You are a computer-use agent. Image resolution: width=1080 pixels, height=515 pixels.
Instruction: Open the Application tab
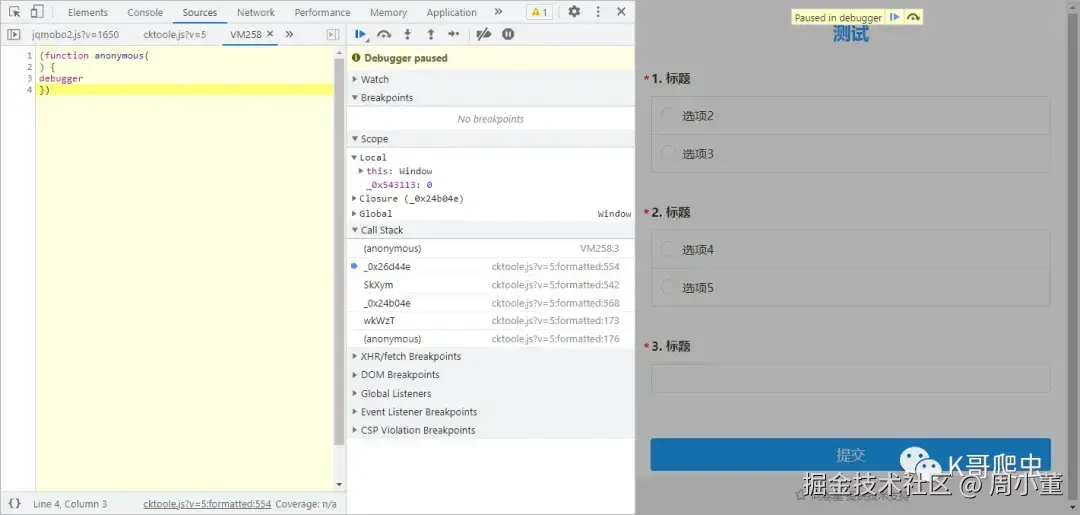pos(451,12)
